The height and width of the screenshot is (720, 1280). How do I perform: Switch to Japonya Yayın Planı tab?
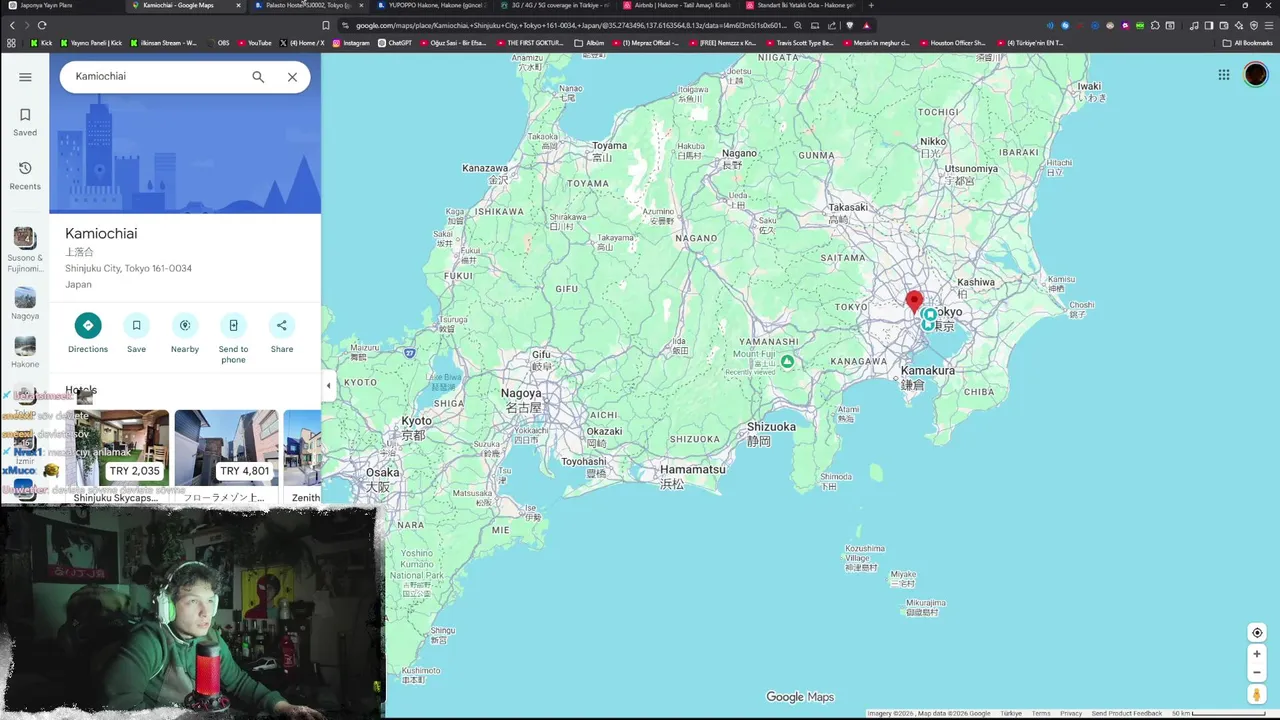(x=60, y=6)
